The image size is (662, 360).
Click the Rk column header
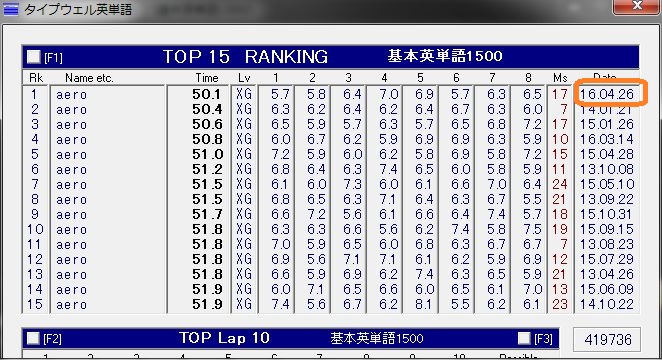click(x=36, y=78)
